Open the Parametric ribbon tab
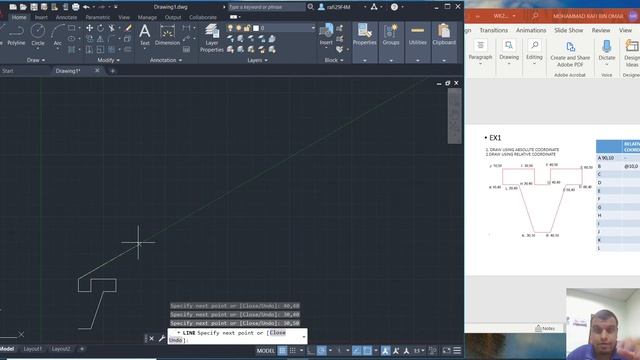 98,17
